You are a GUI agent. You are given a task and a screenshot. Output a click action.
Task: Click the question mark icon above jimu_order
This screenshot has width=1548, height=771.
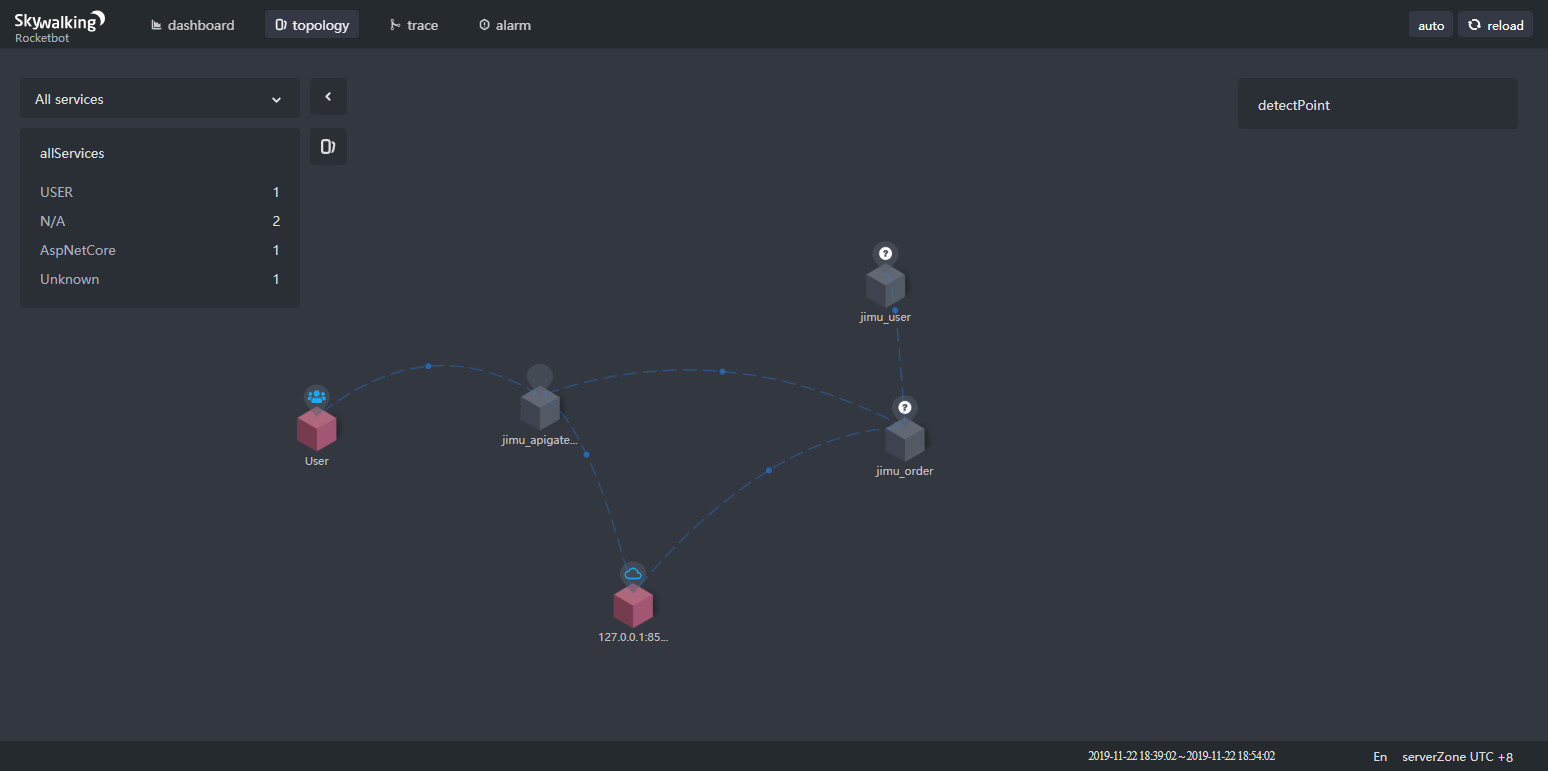pos(905,407)
